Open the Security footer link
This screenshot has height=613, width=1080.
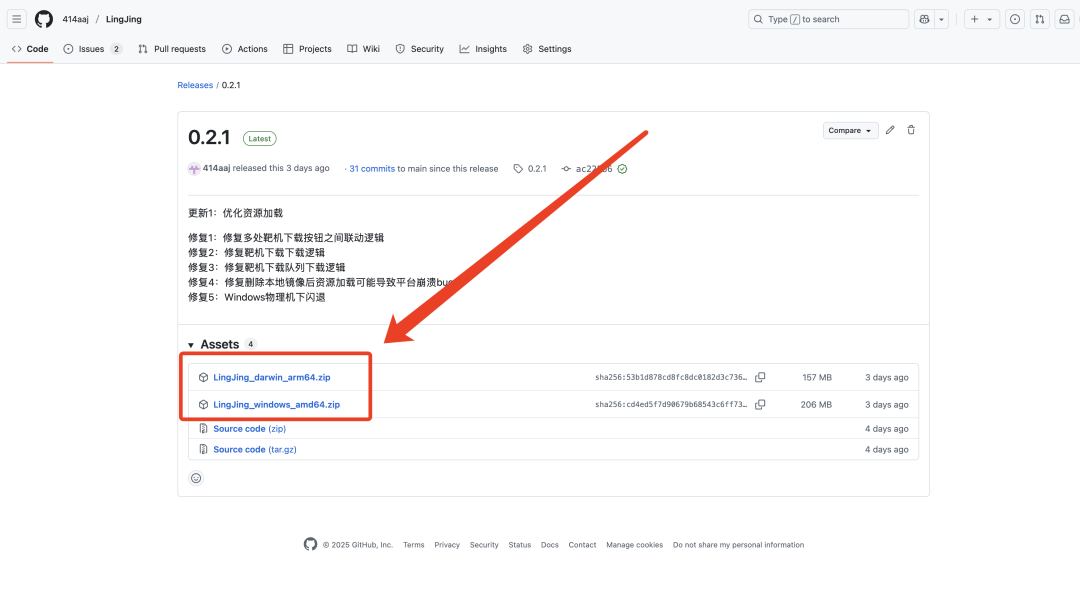[x=484, y=545]
